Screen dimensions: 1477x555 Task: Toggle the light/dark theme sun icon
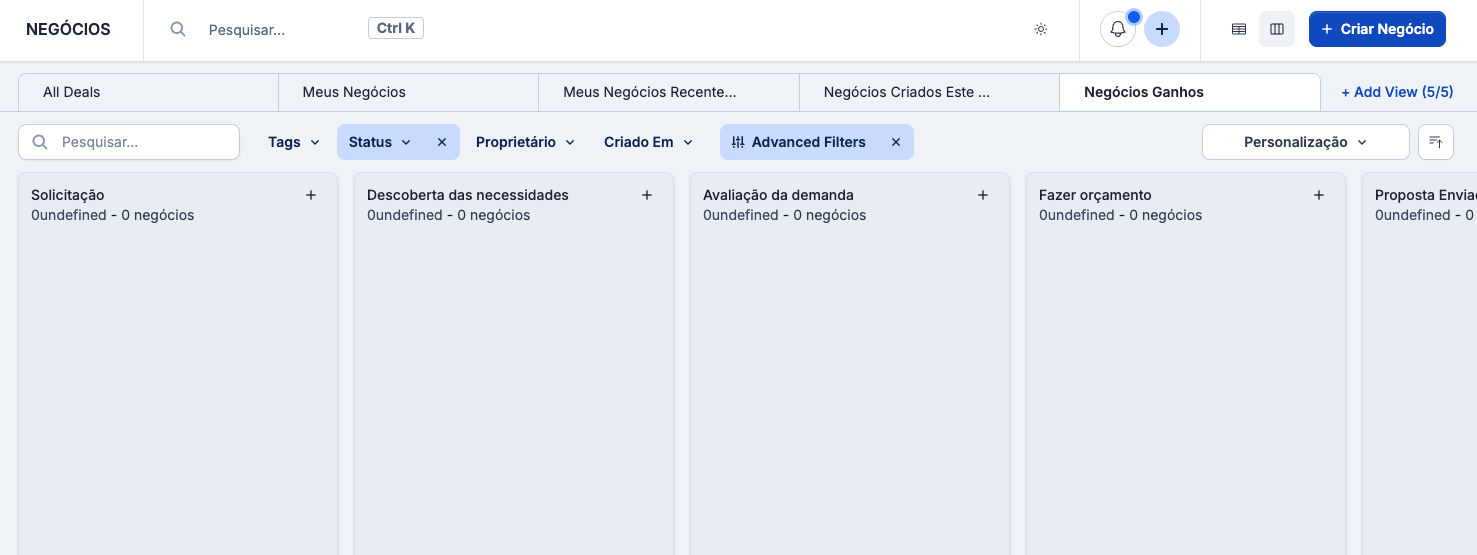(x=1041, y=29)
